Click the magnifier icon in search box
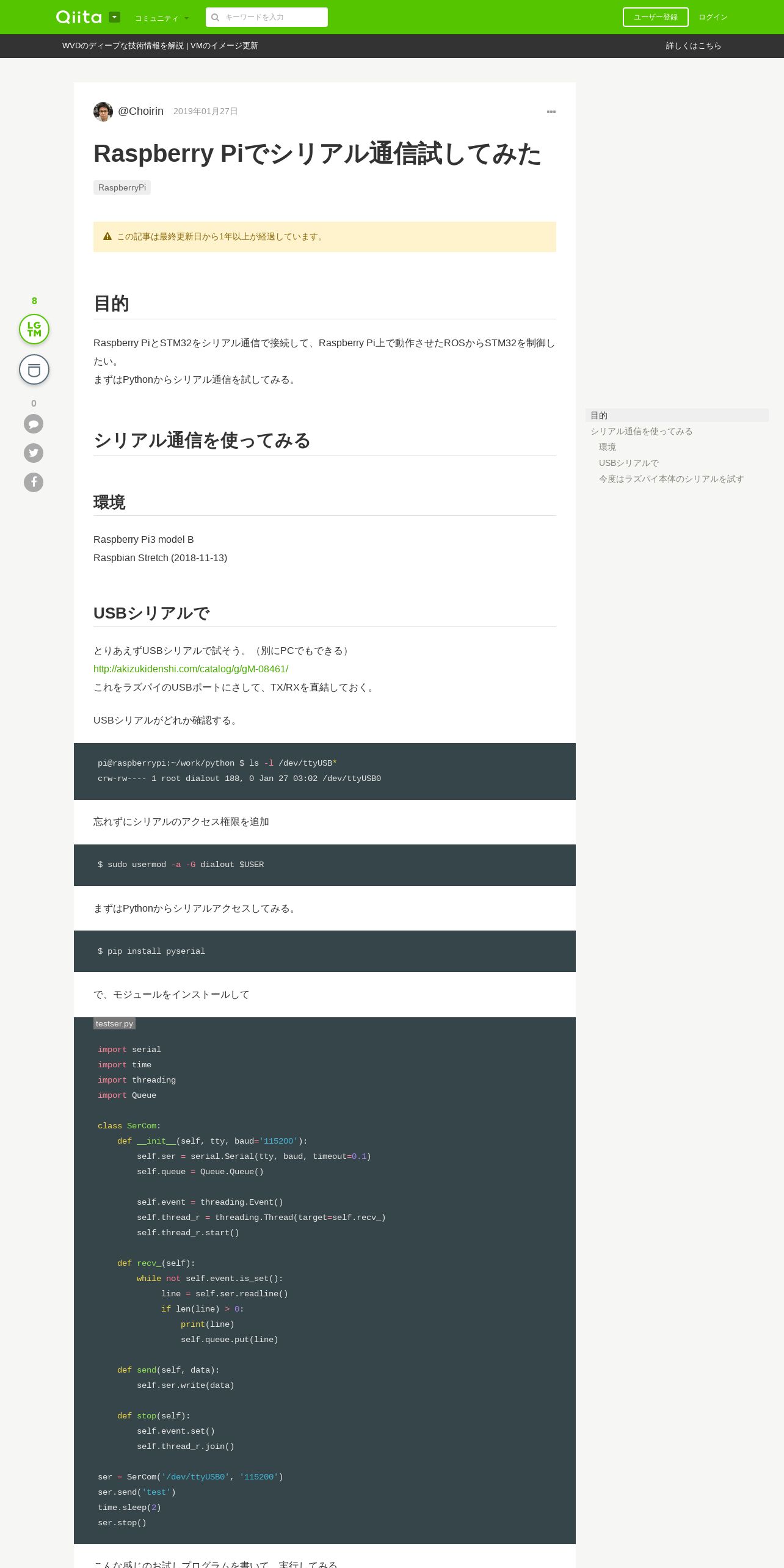 click(215, 17)
